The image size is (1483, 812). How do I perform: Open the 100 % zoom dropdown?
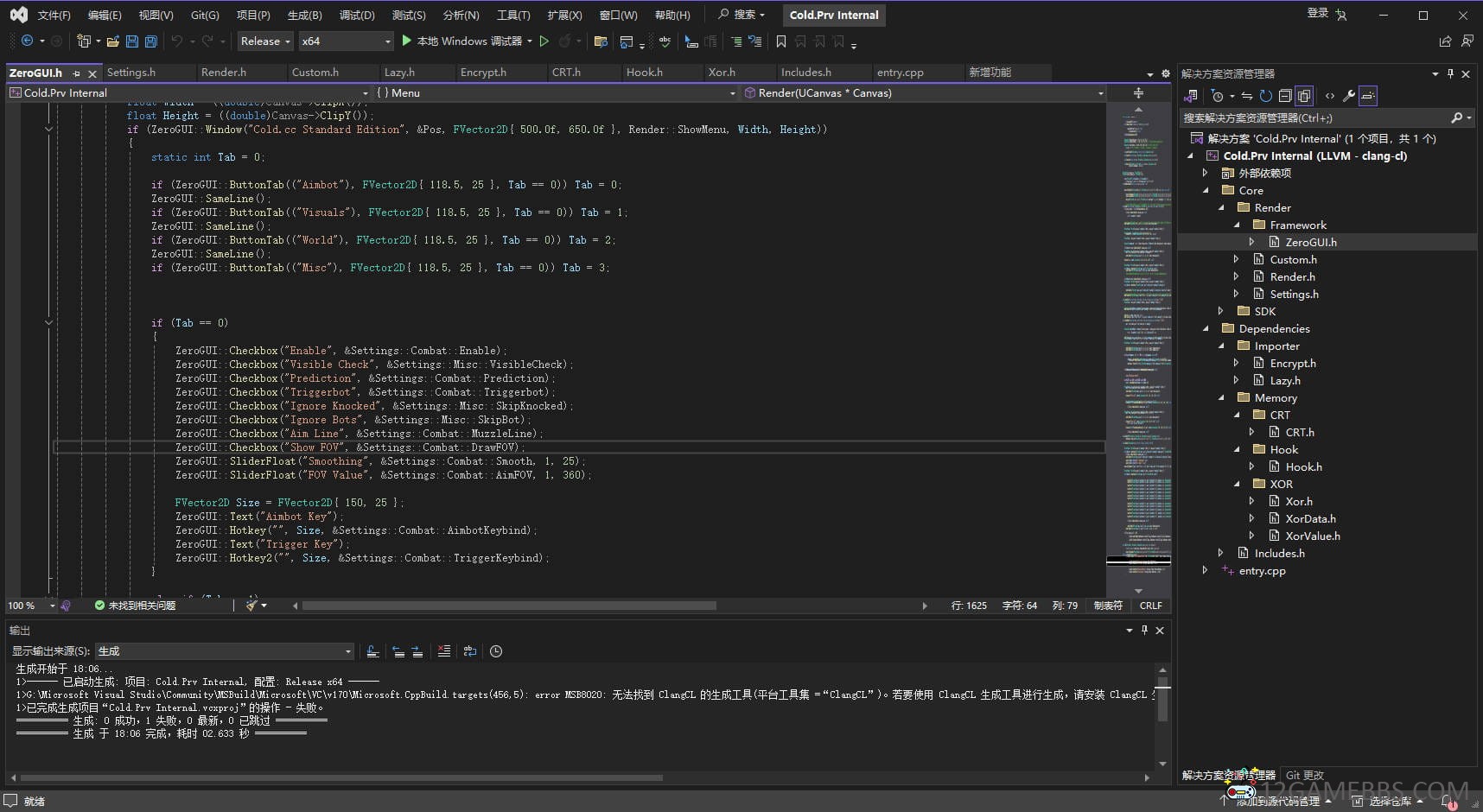(x=32, y=606)
